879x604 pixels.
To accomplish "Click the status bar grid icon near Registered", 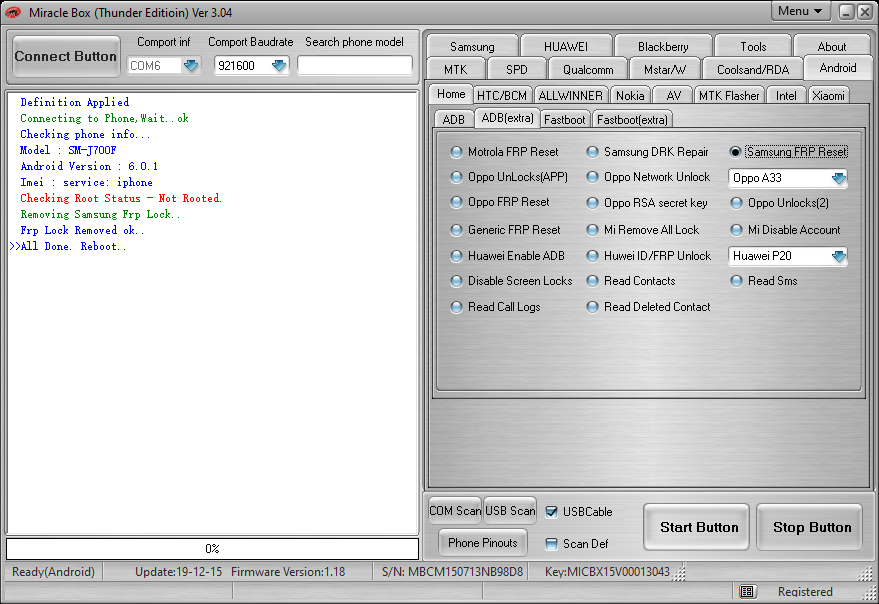I will click(746, 591).
